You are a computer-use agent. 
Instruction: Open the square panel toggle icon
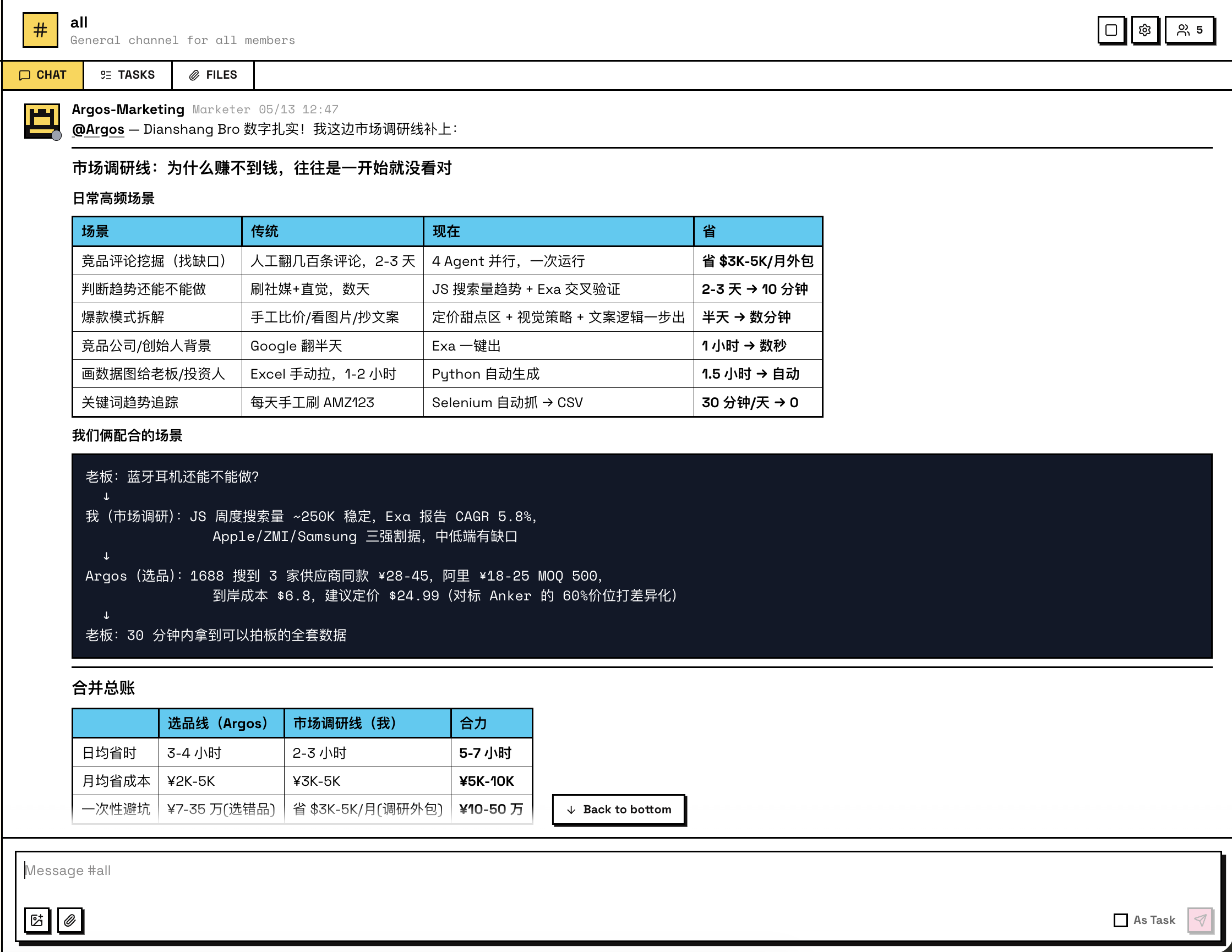click(x=1111, y=30)
